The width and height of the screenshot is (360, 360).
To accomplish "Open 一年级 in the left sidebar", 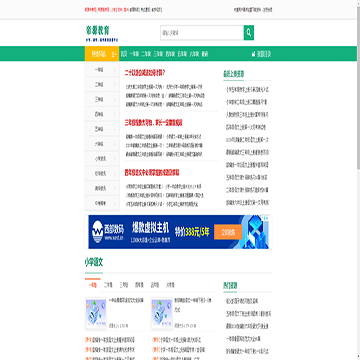I will (x=102, y=70).
